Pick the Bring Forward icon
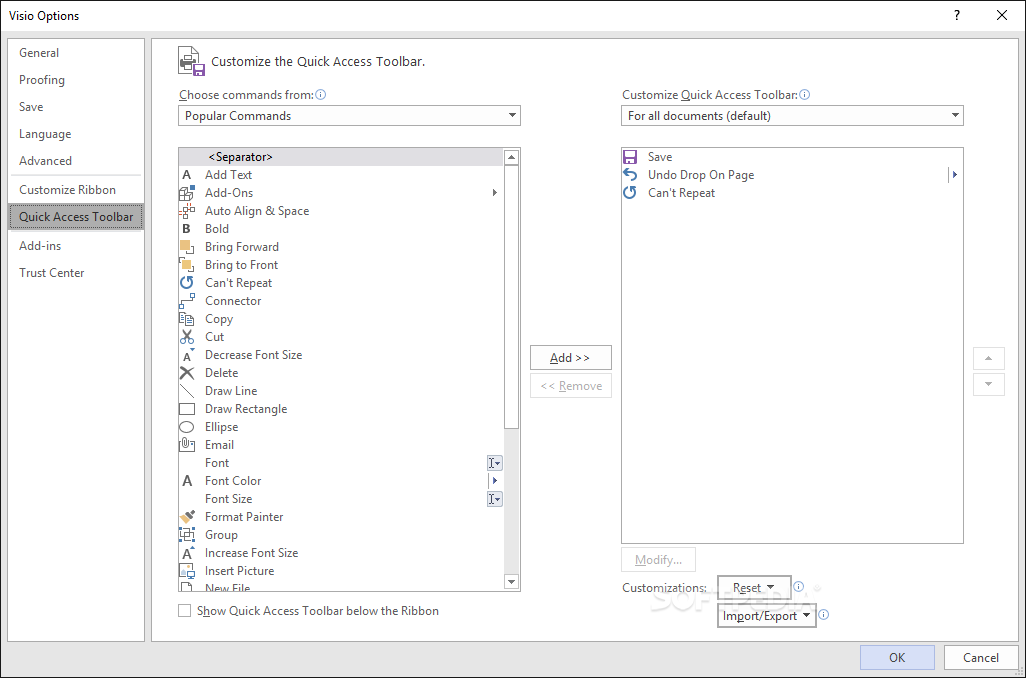Viewport: 1026px width, 678px height. tap(186, 247)
